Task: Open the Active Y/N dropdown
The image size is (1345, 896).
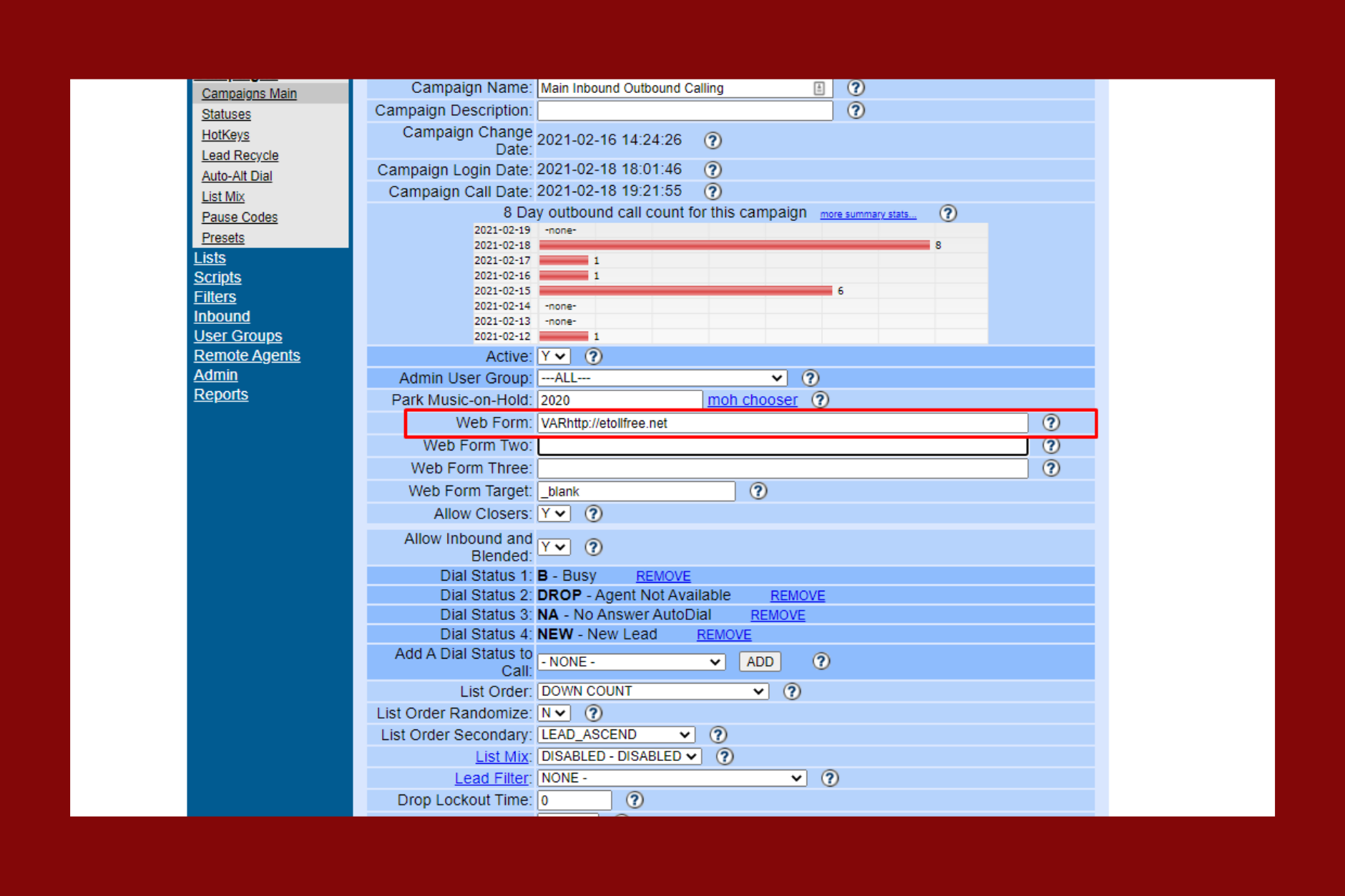Action: [554, 356]
